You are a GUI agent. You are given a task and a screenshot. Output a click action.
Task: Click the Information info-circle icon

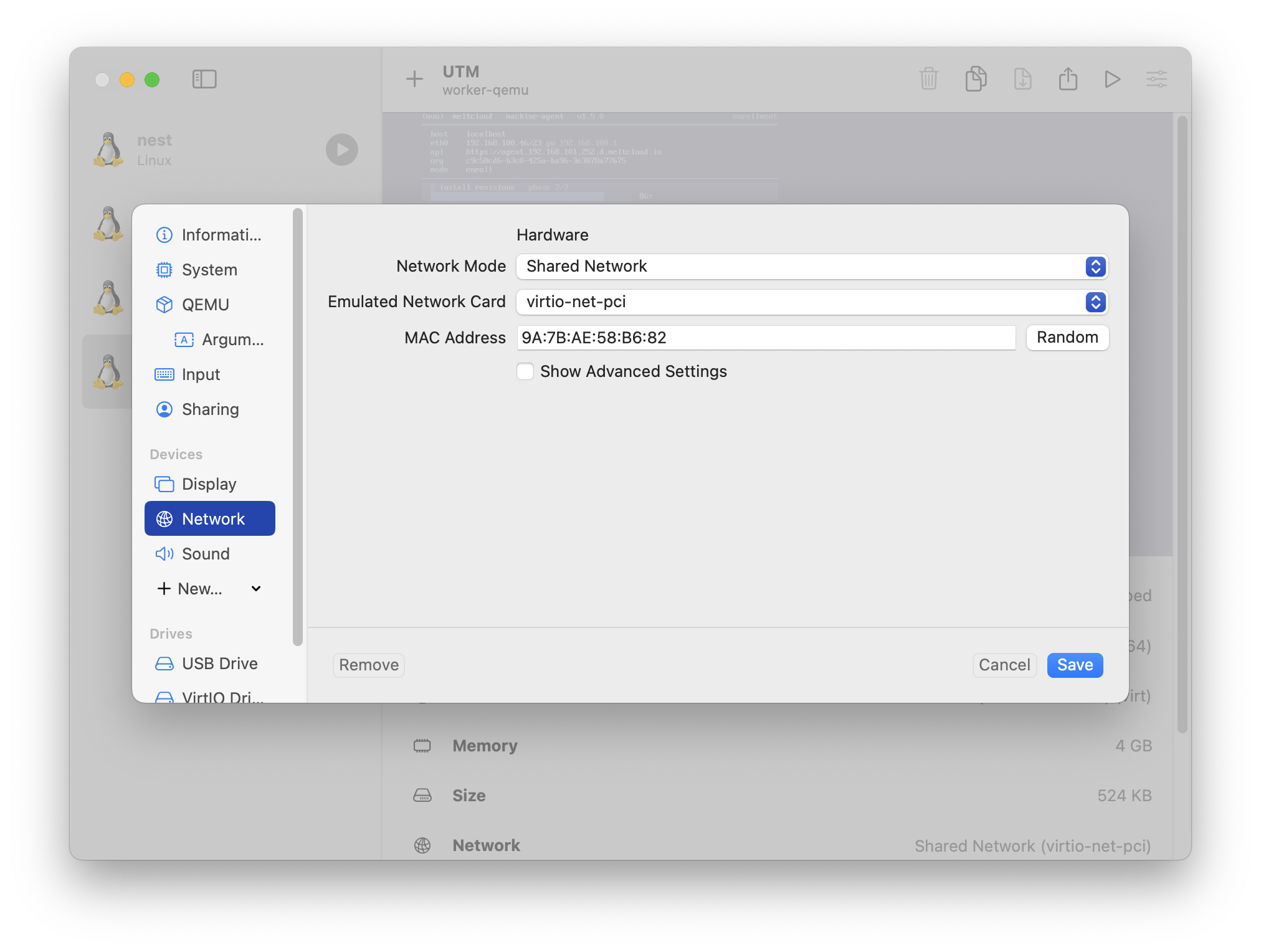pos(164,235)
